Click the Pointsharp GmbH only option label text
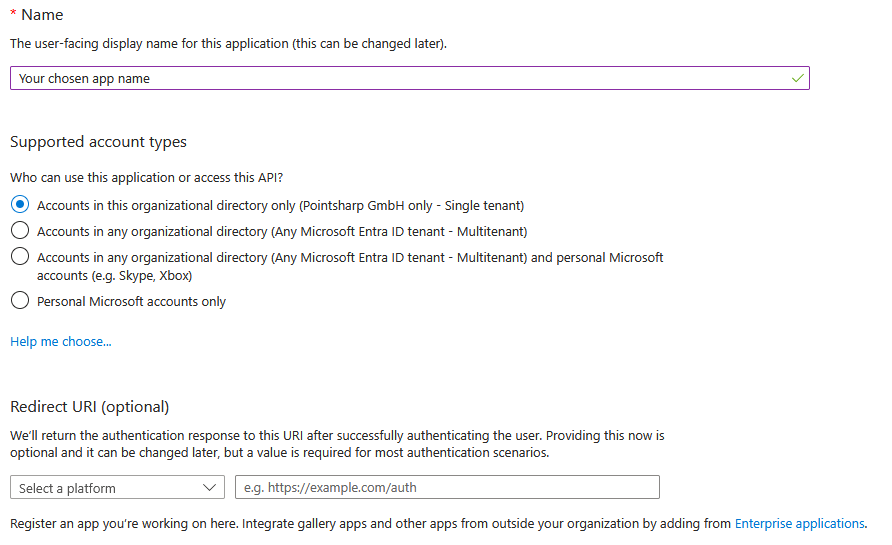The width and height of the screenshot is (892, 545). pyautogui.click(x=280, y=205)
